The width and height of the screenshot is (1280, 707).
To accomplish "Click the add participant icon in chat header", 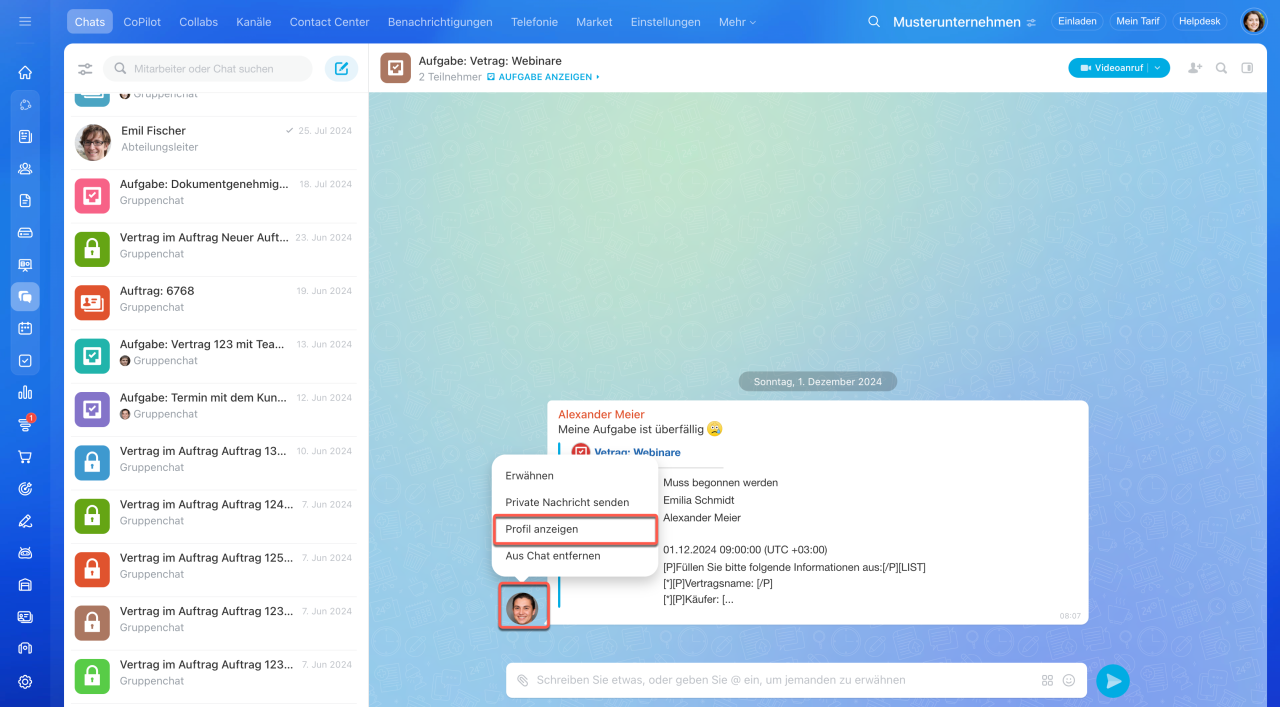I will tap(1194, 68).
